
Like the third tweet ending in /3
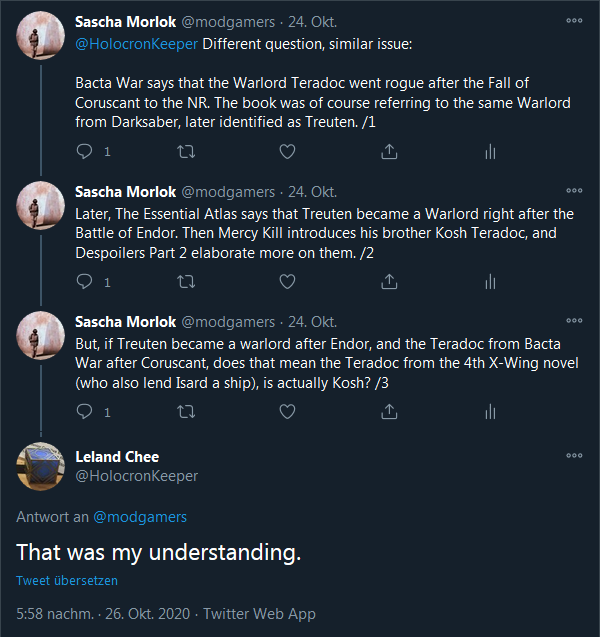[287, 411]
